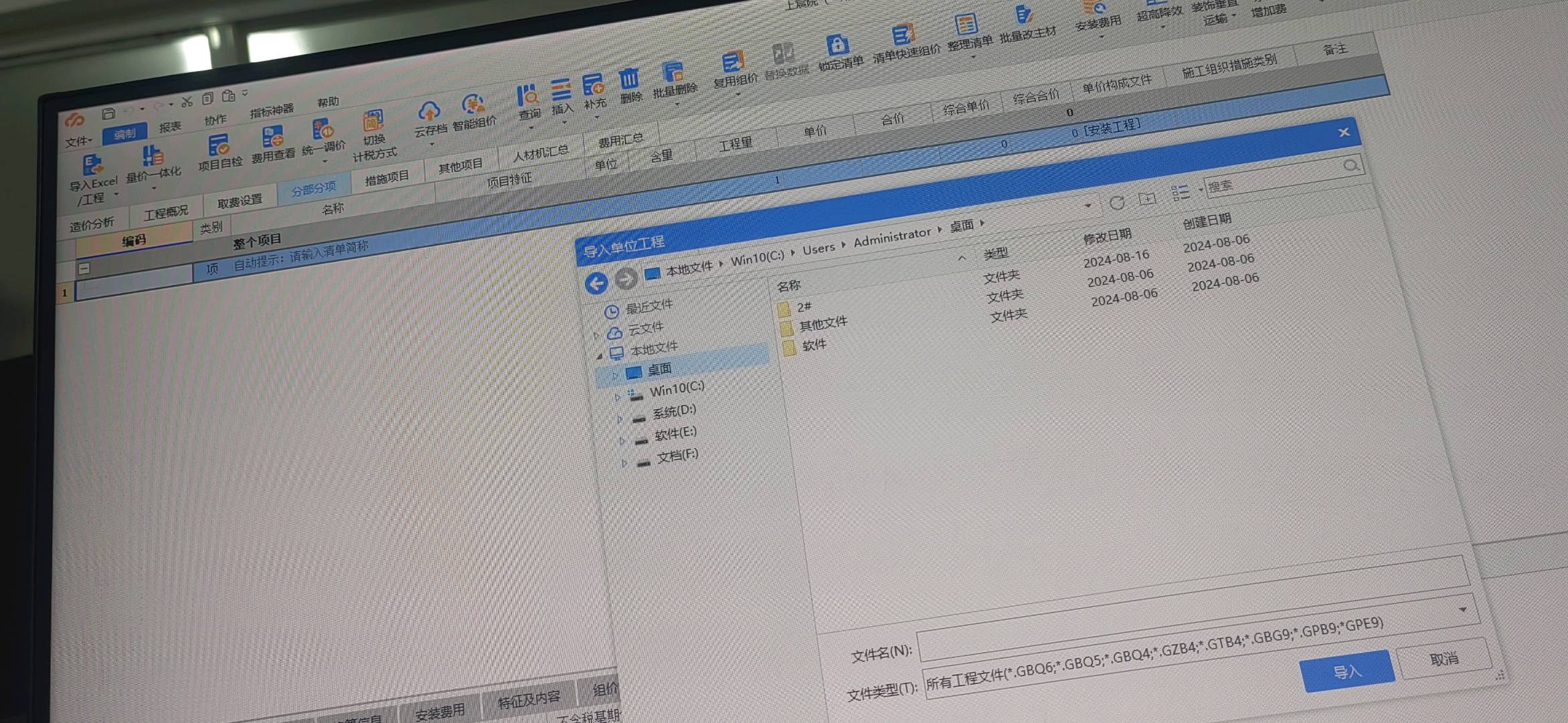Screen dimensions: 1568x723
Task: Open the 文件 menu
Action: point(78,141)
